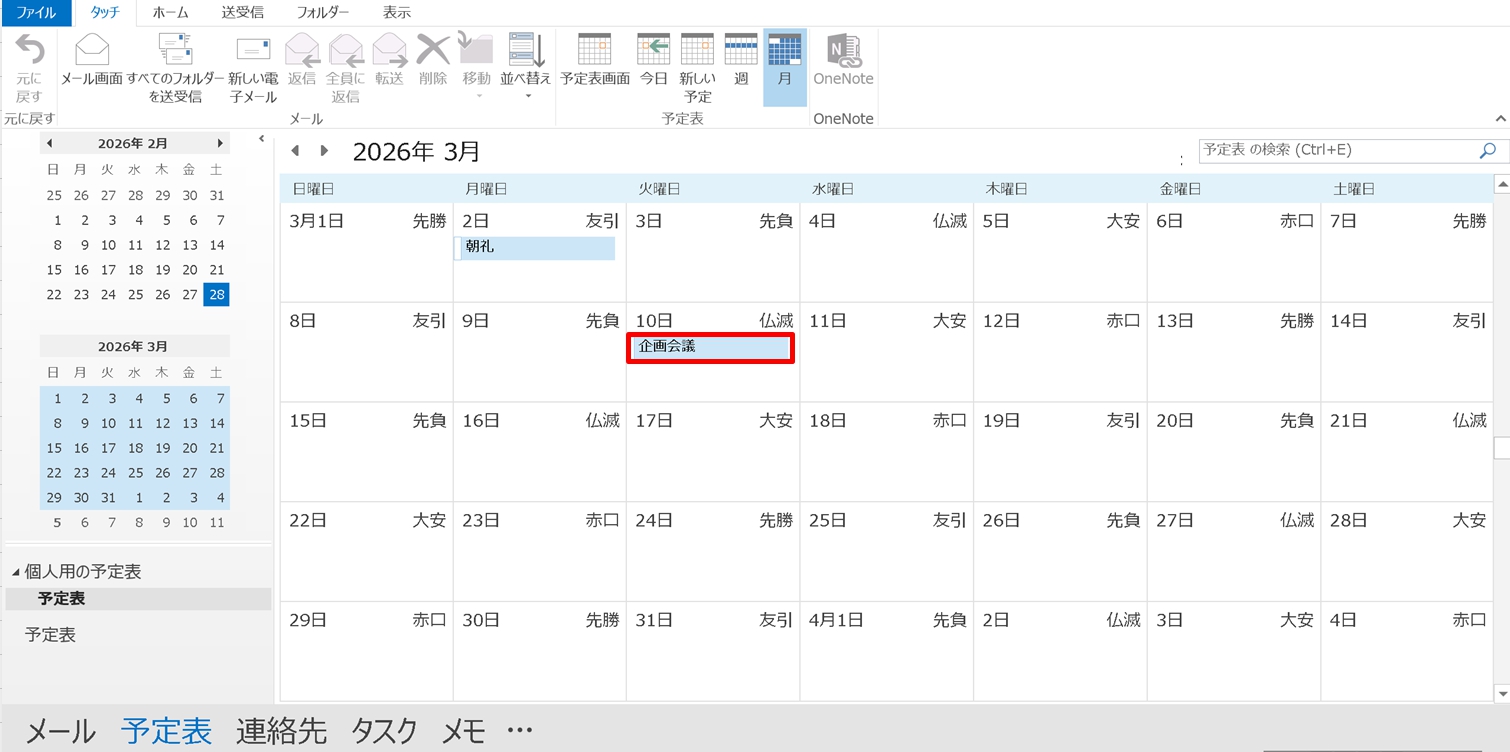1510x752 pixels.
Task: Go to next month in main calendar
Action: click(x=324, y=151)
